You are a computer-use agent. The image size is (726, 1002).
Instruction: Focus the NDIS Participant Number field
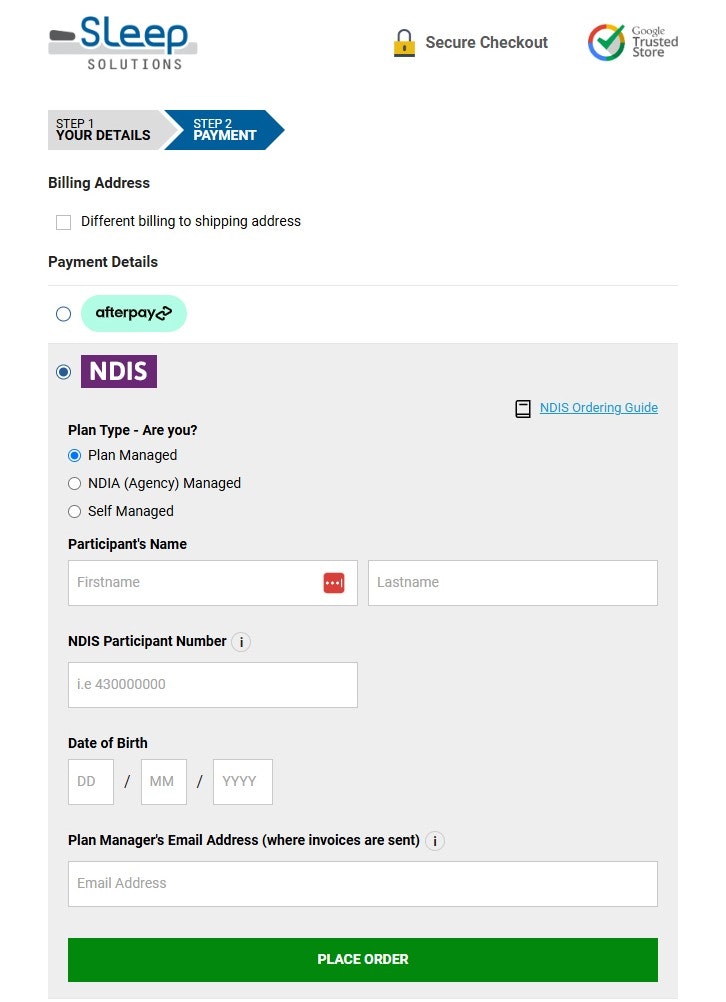212,685
